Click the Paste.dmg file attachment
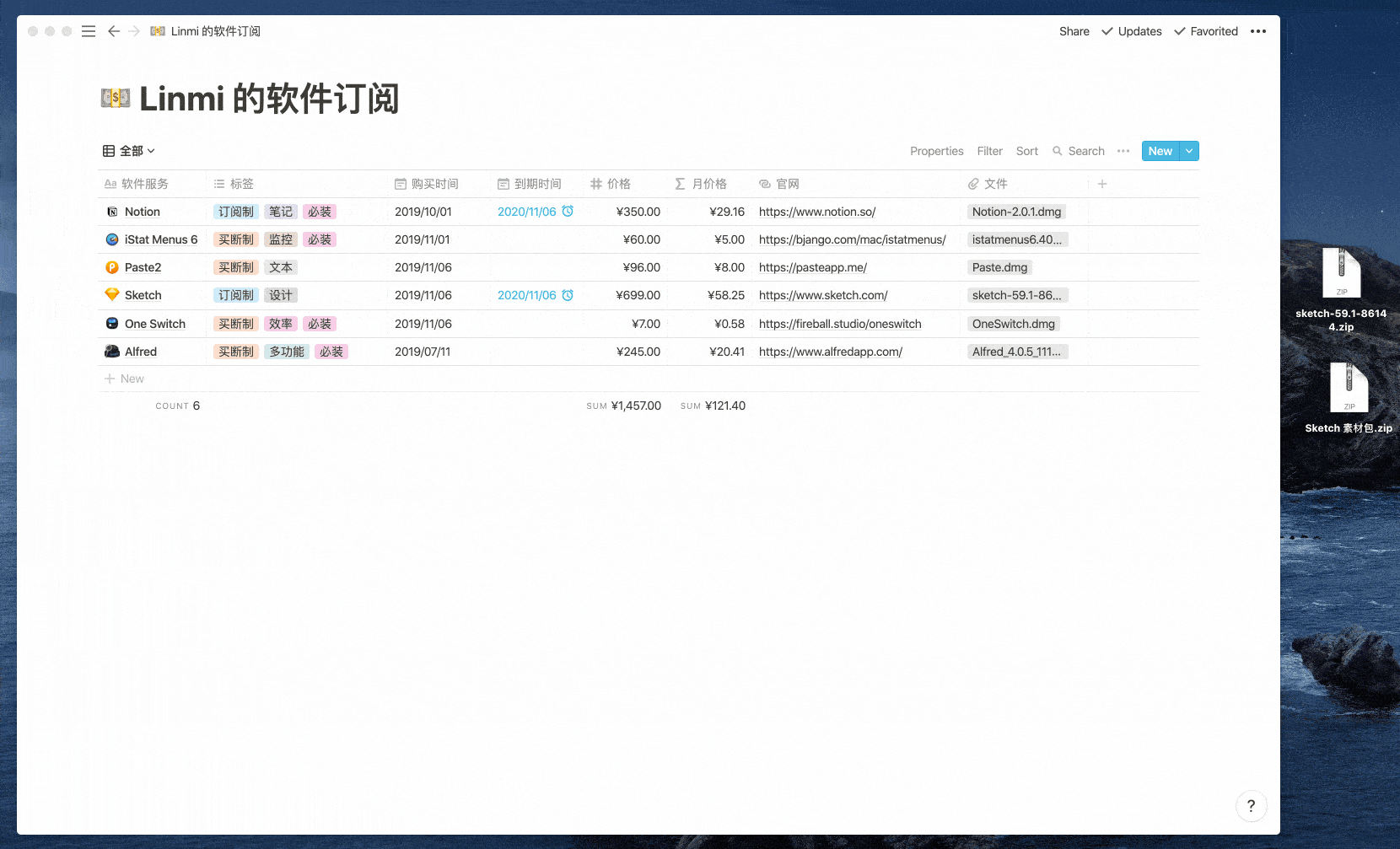 999,267
